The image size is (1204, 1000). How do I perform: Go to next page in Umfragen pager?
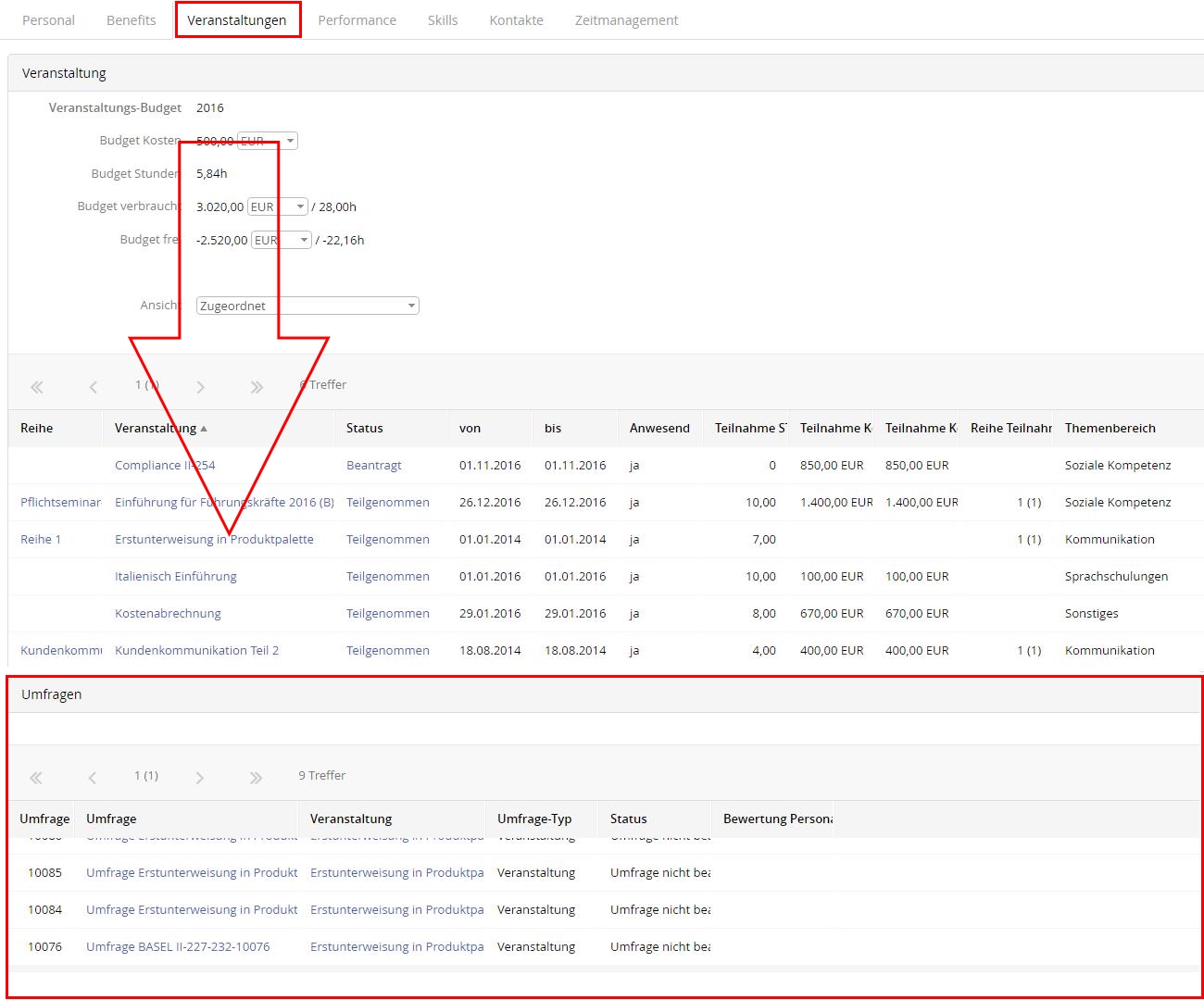point(199,778)
